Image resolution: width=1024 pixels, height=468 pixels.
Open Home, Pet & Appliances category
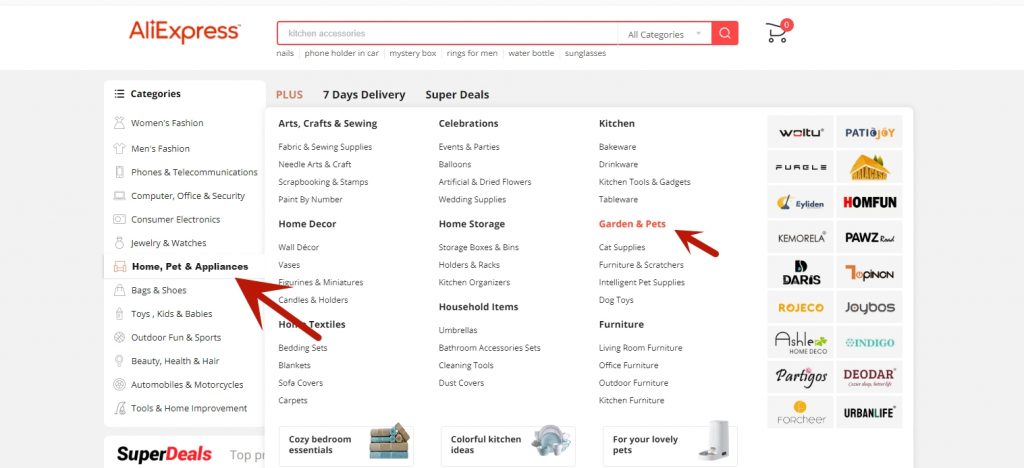click(189, 267)
